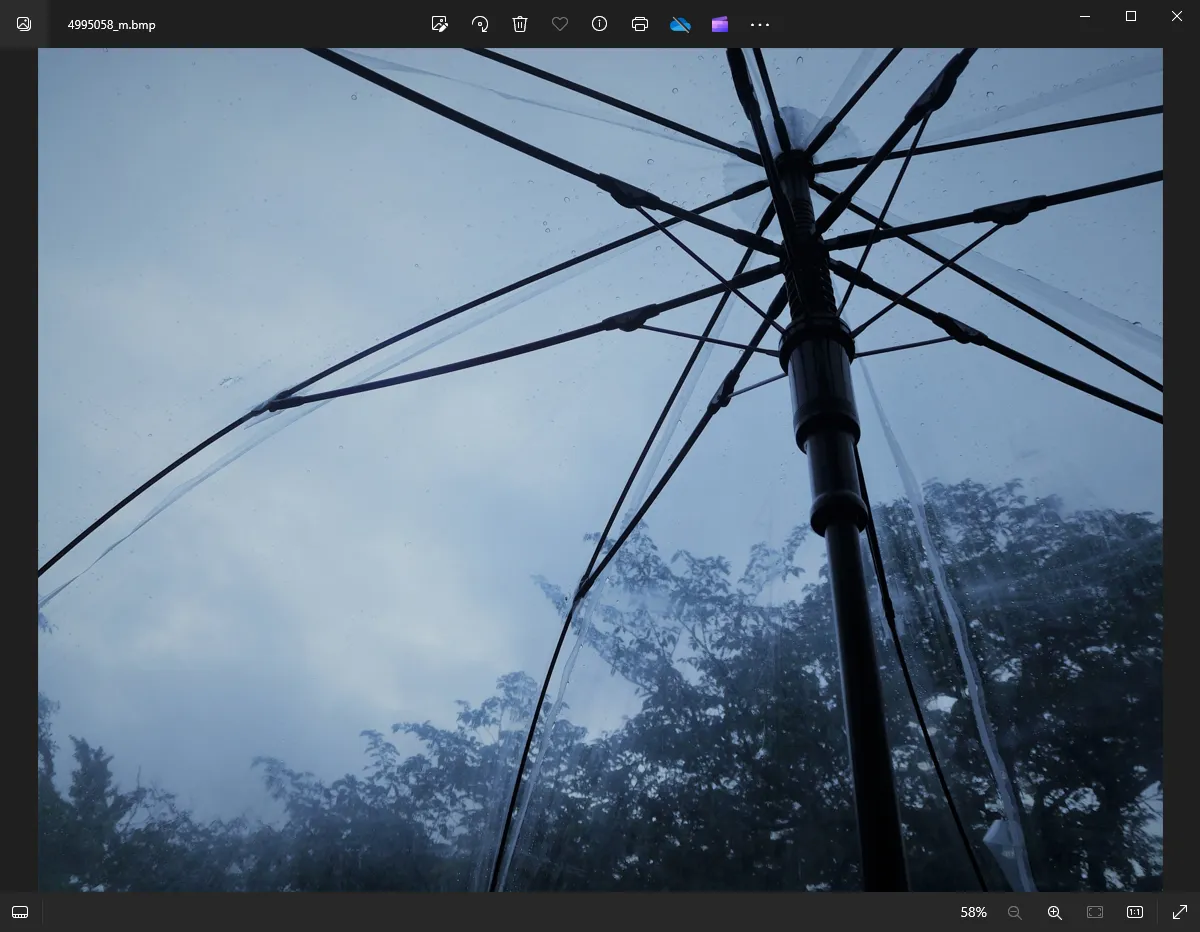Click the umbrella photo in the viewer
Image resolution: width=1200 pixels, height=932 pixels.
click(x=600, y=470)
